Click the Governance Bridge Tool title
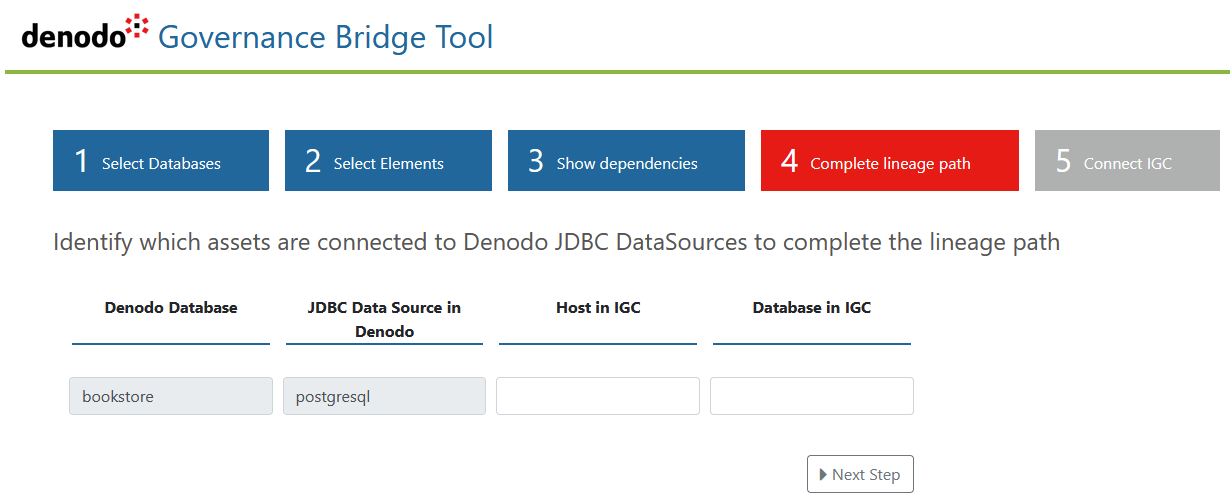The height and width of the screenshot is (502, 1230). pos(326,37)
